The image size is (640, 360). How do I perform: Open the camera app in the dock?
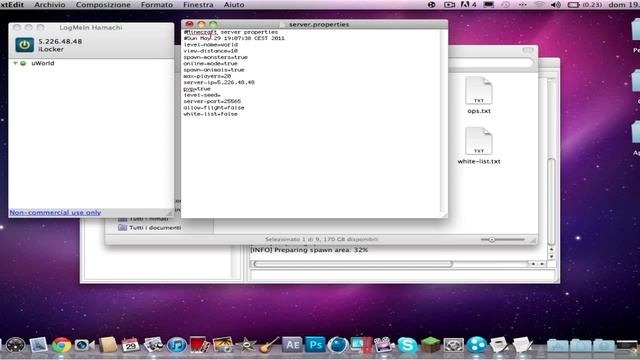tap(84, 345)
